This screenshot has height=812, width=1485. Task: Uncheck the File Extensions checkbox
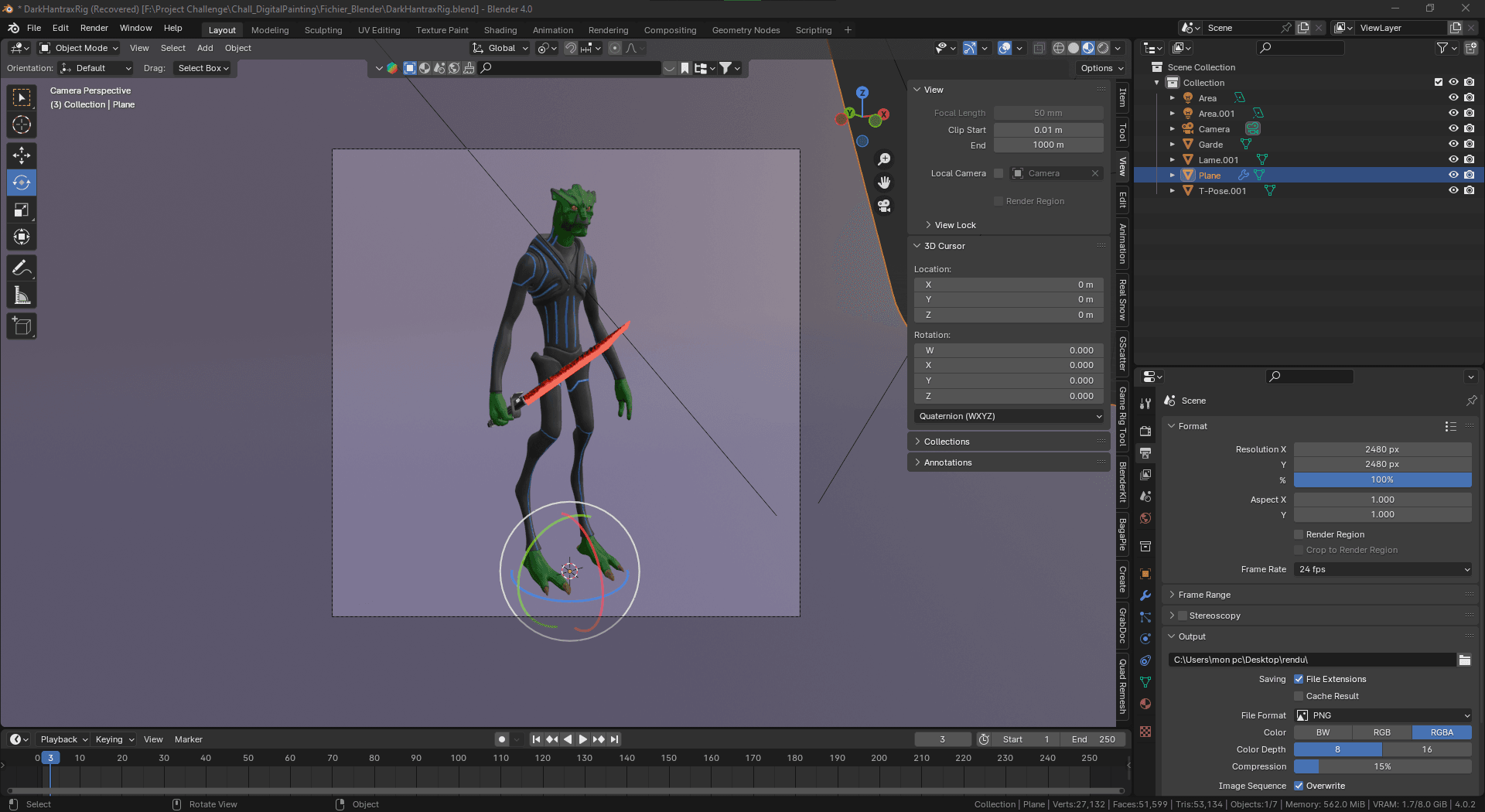coord(1299,679)
